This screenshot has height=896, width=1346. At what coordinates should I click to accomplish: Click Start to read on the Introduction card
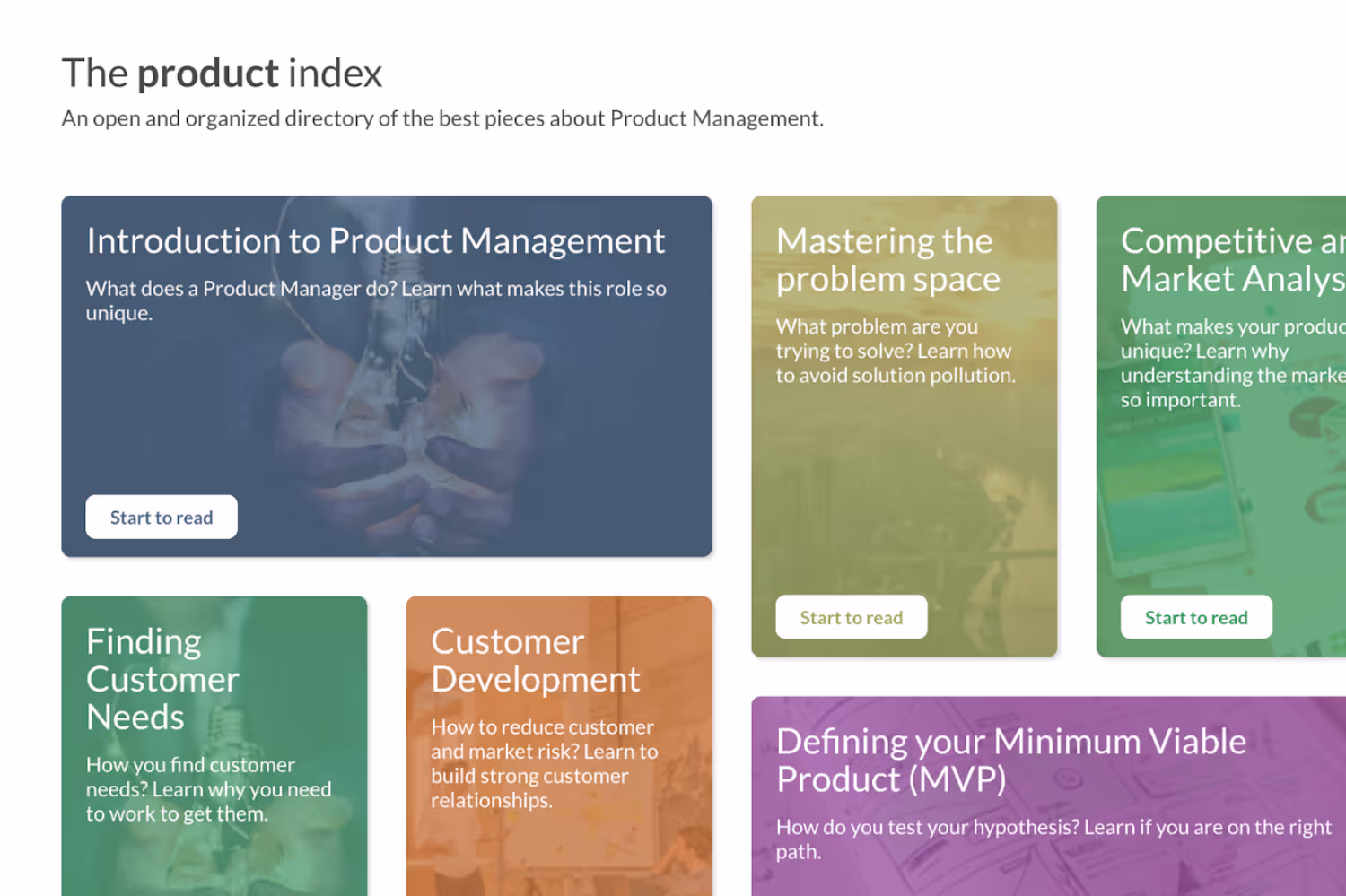pyautogui.click(x=162, y=518)
